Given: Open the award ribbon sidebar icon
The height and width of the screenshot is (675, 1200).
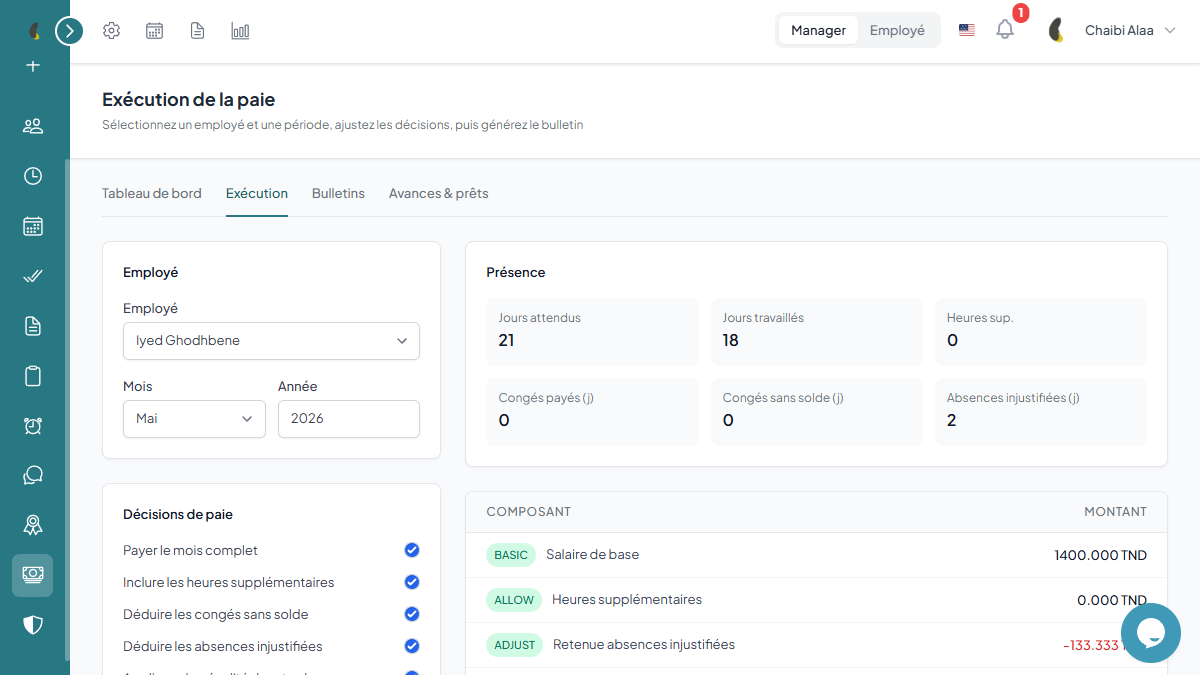Looking at the screenshot, I should (33, 525).
